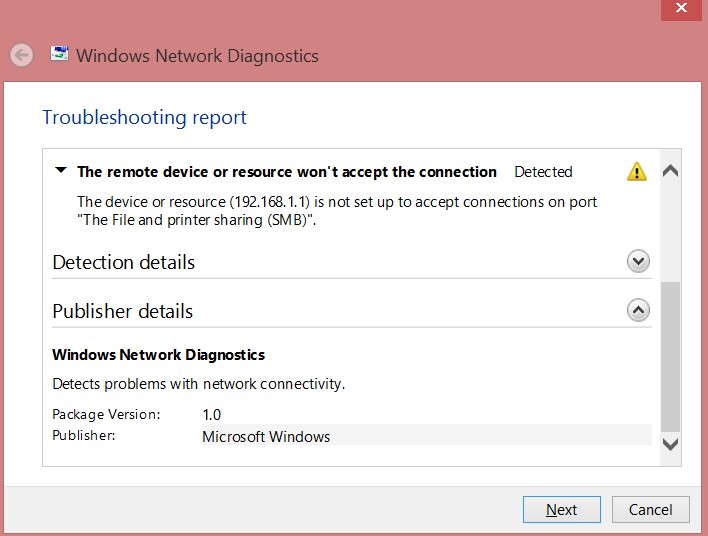This screenshot has width=708, height=536.
Task: Click the Package Version value 1.0
Action: pos(212,414)
